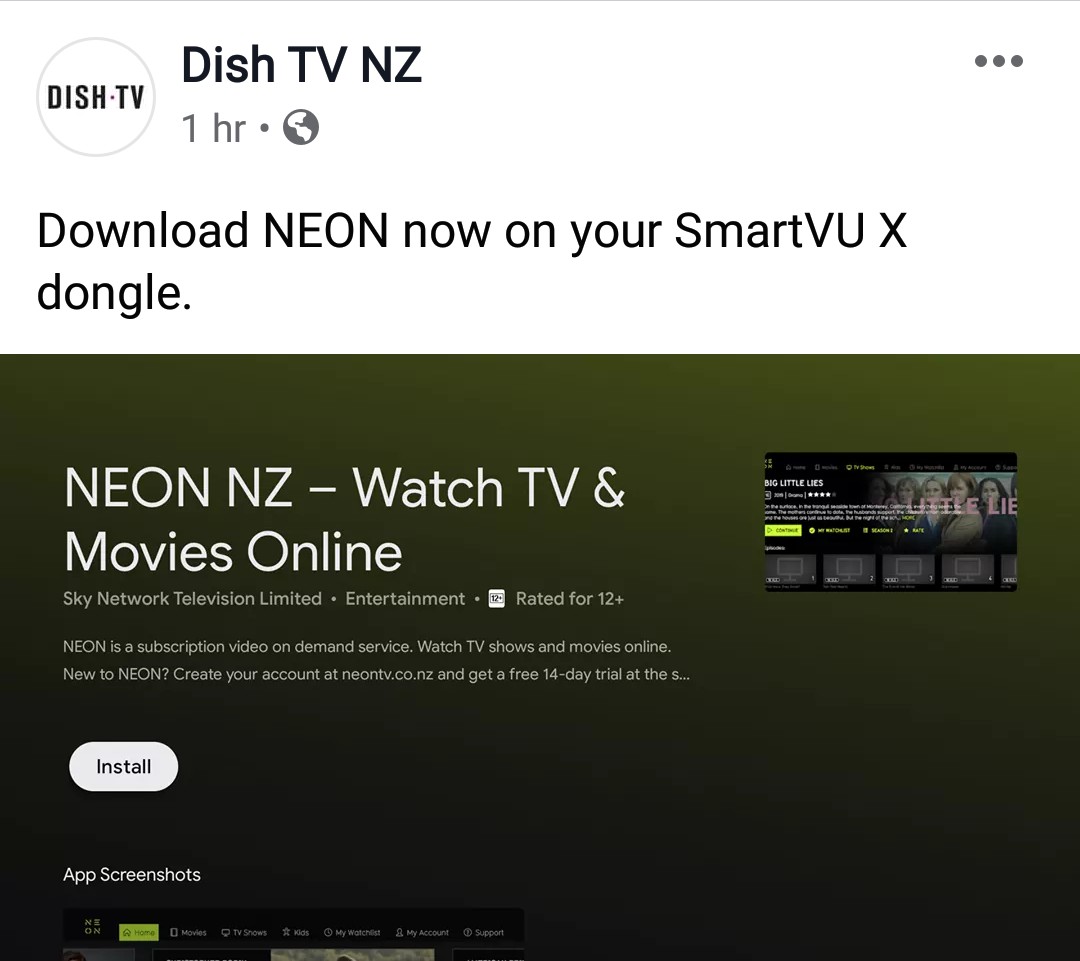Click the NEON NZ app title

(344, 519)
